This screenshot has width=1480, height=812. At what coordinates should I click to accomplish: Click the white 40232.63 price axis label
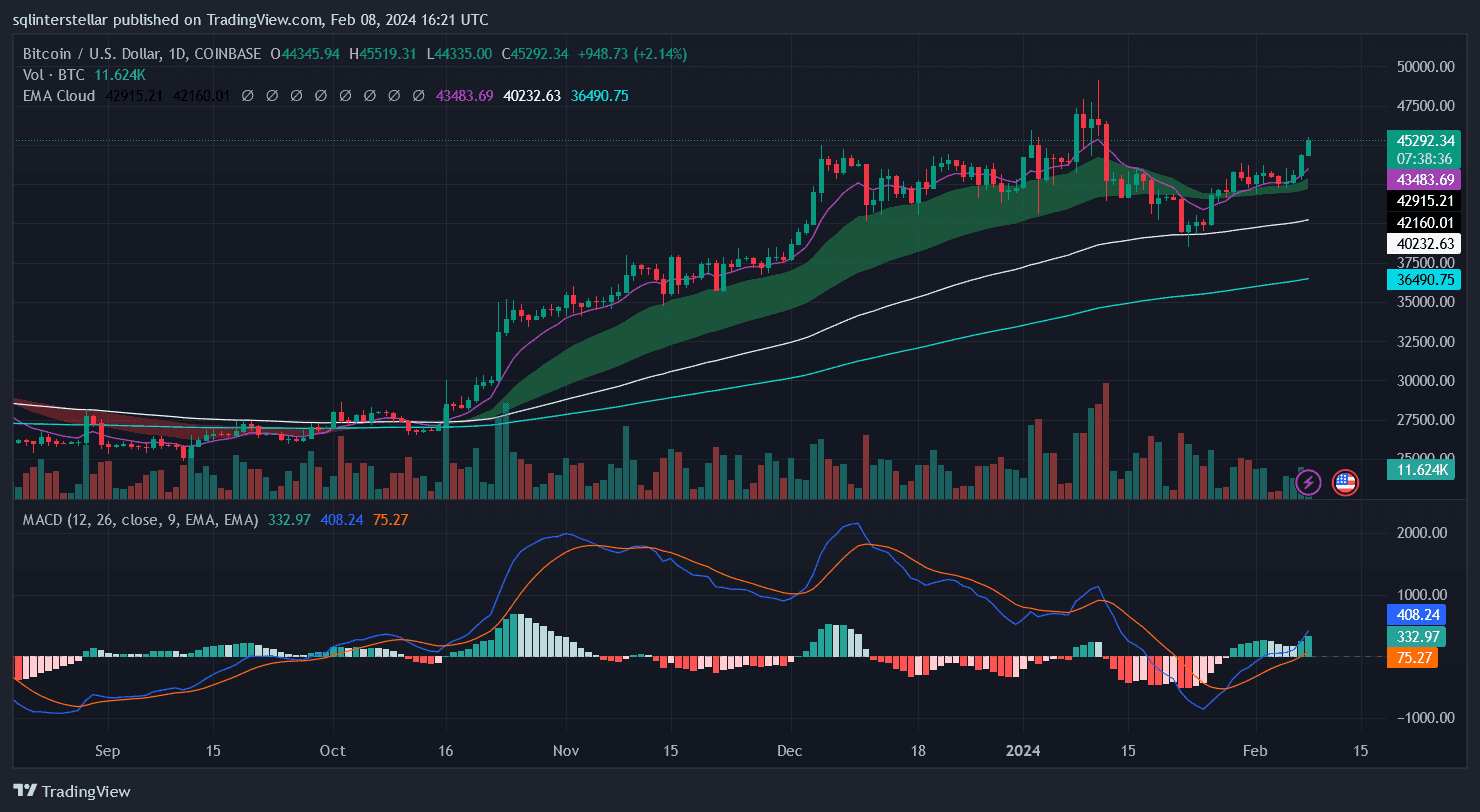[x=1425, y=243]
